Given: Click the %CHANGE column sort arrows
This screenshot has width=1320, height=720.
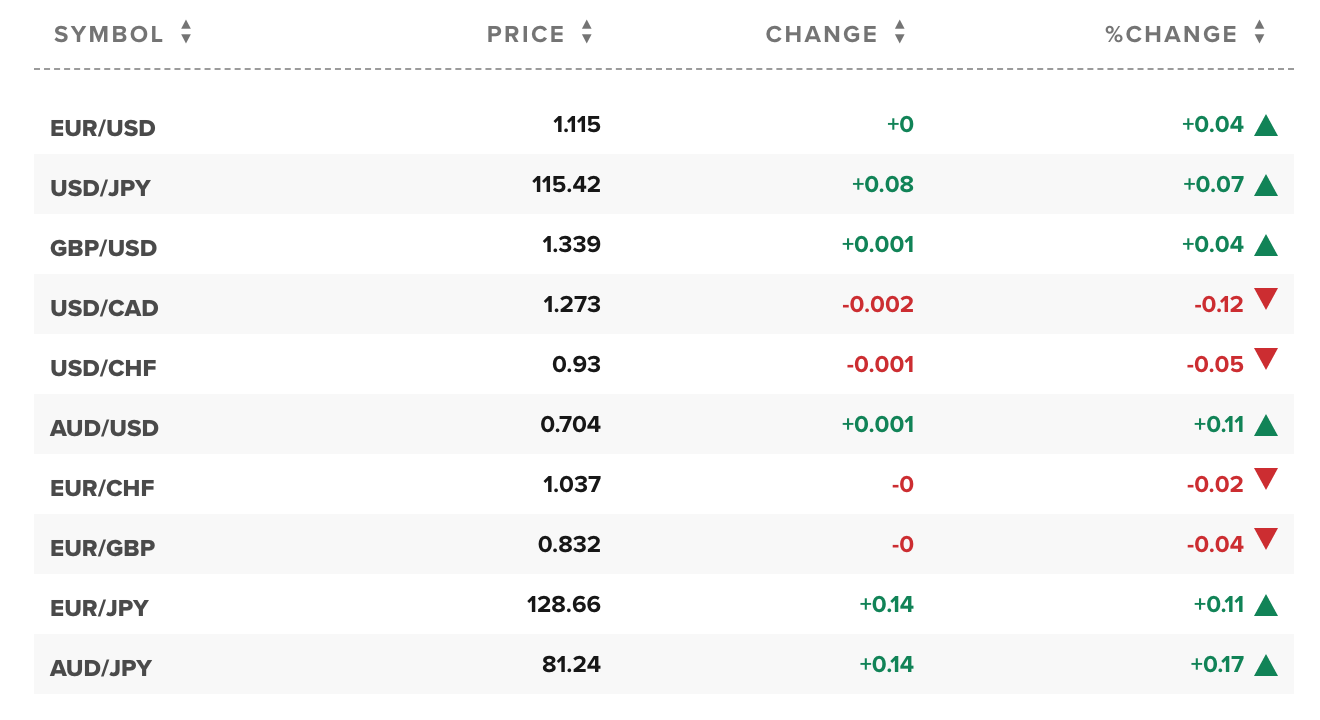Looking at the screenshot, I should click(x=1260, y=34).
